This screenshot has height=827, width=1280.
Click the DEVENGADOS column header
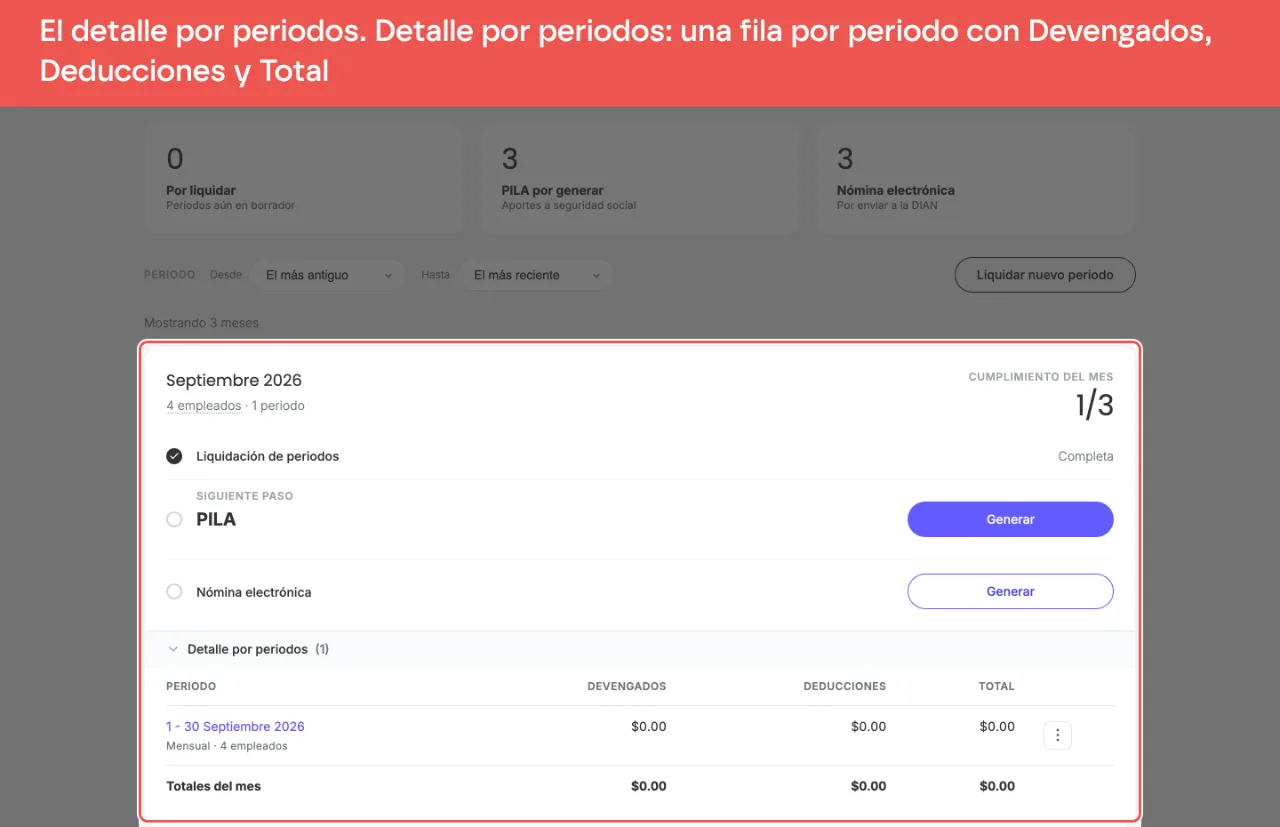626,686
